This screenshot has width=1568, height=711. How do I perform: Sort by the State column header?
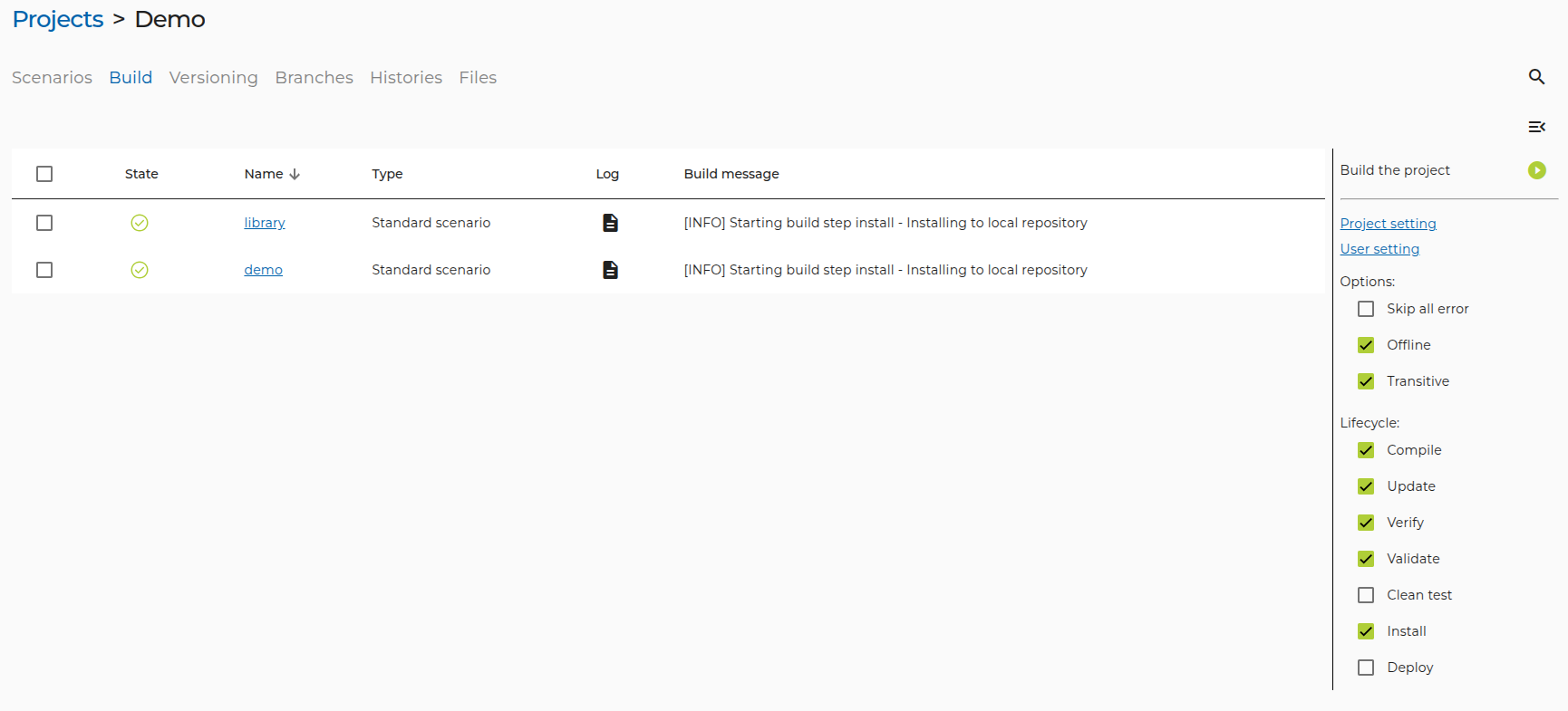[x=141, y=174]
